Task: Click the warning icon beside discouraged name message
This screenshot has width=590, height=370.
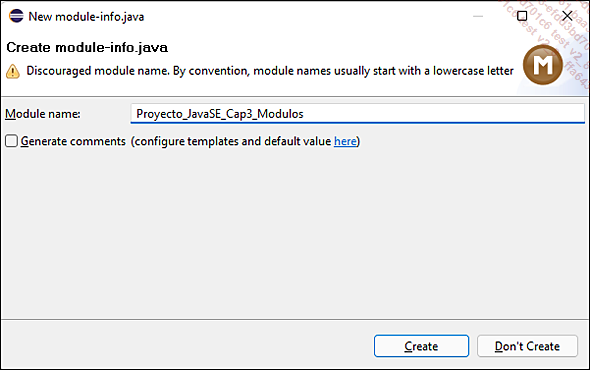Action: point(13,71)
